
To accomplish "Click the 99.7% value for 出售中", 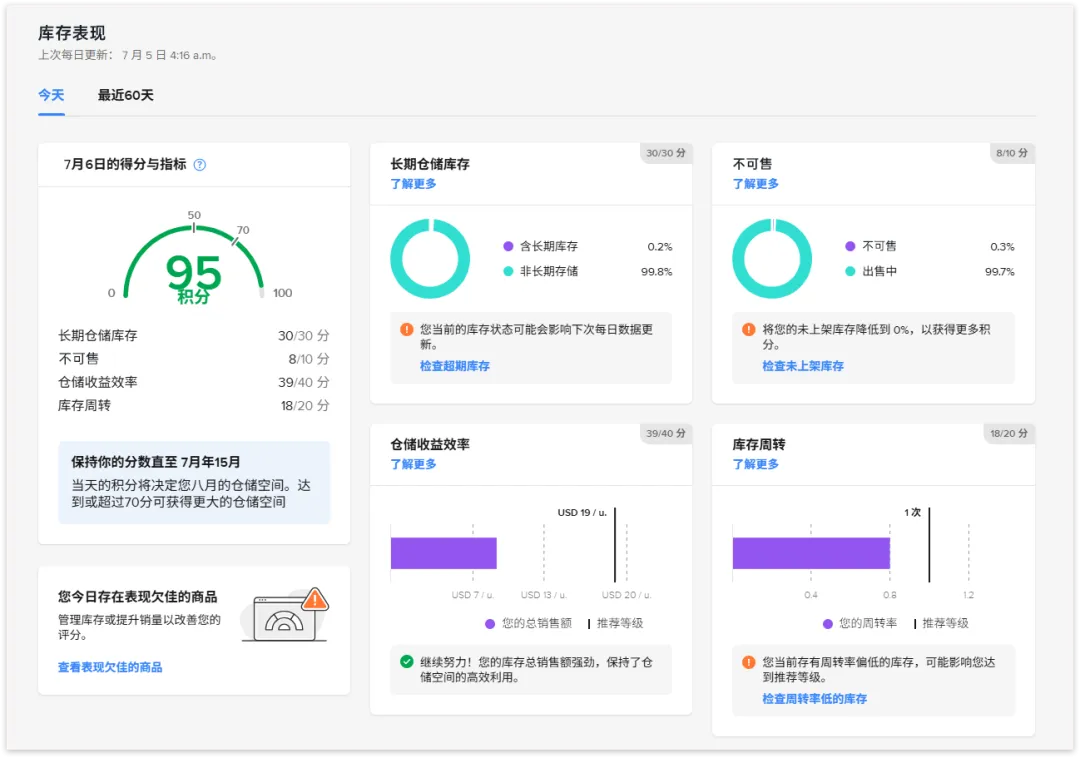I will (x=999, y=272).
